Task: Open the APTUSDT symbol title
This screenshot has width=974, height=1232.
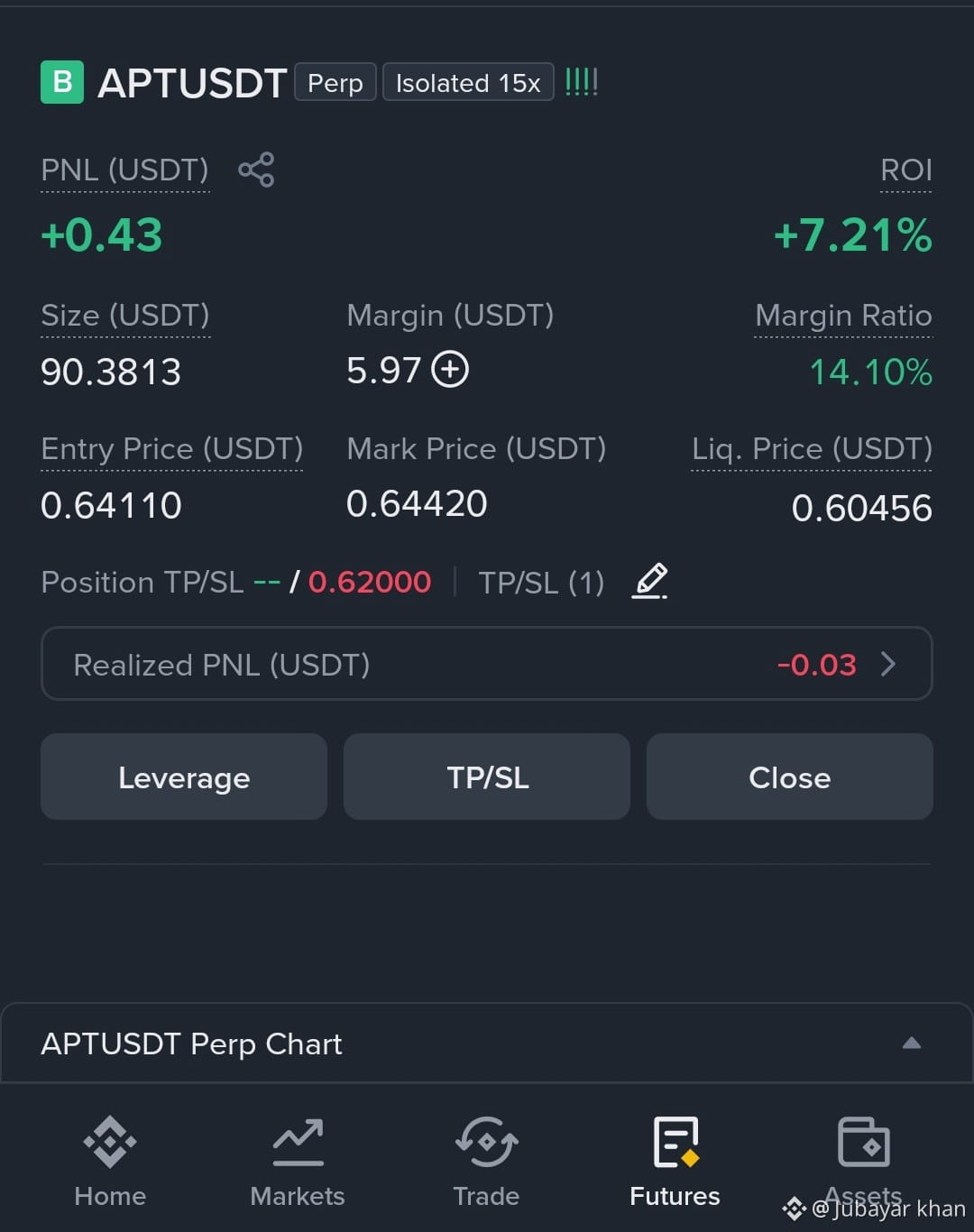Action: [192, 83]
